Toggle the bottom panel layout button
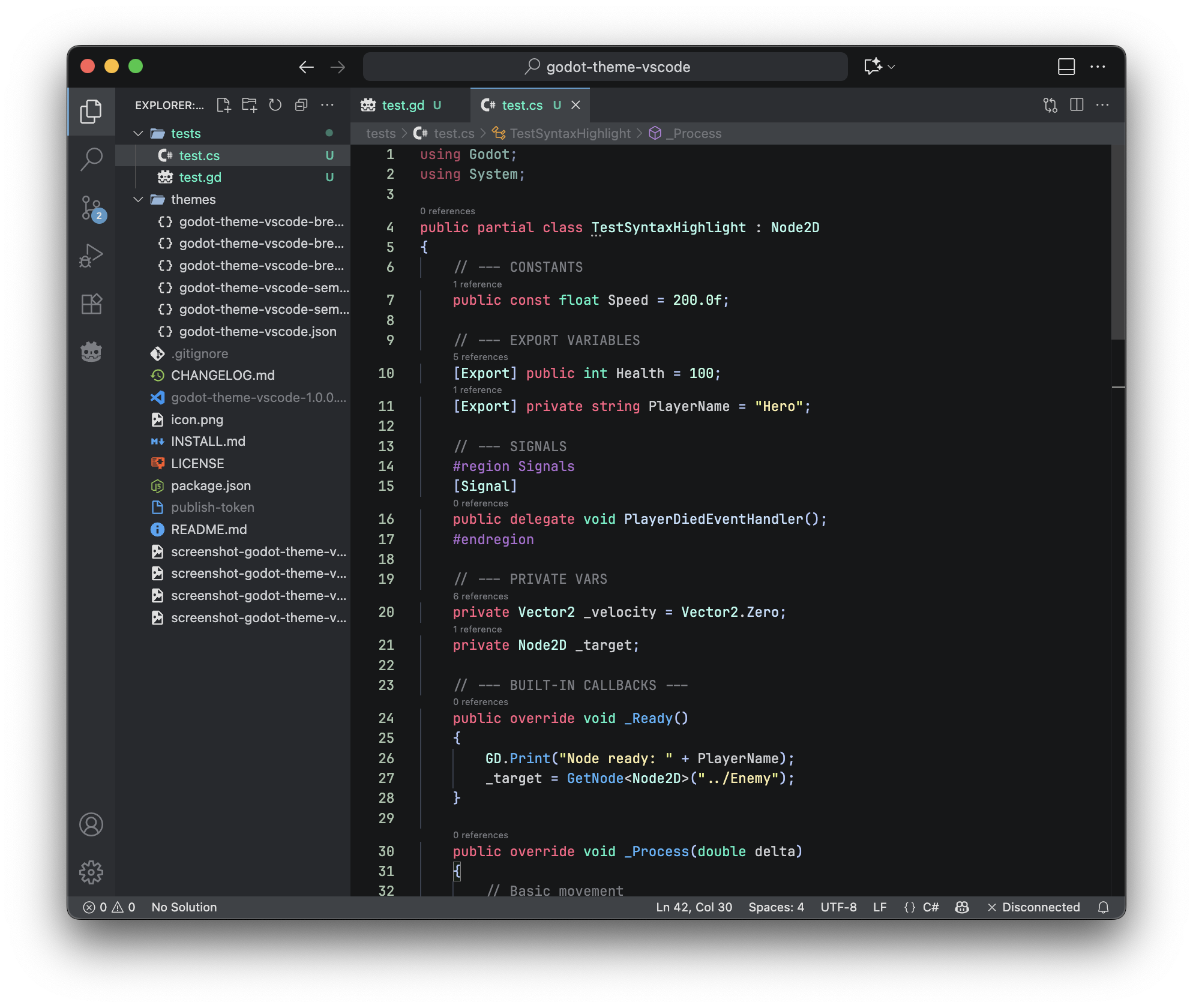This screenshot has width=1193, height=1008. [x=1066, y=67]
